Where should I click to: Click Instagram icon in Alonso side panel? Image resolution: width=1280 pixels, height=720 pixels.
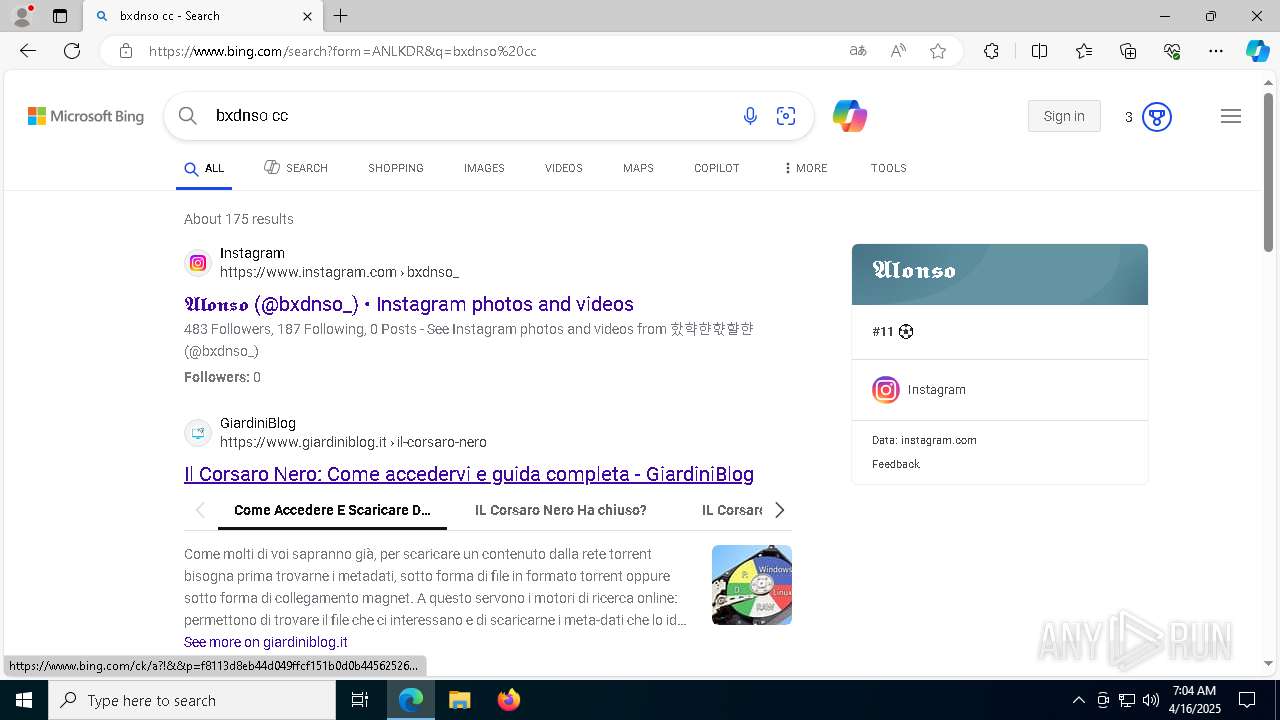tap(886, 390)
